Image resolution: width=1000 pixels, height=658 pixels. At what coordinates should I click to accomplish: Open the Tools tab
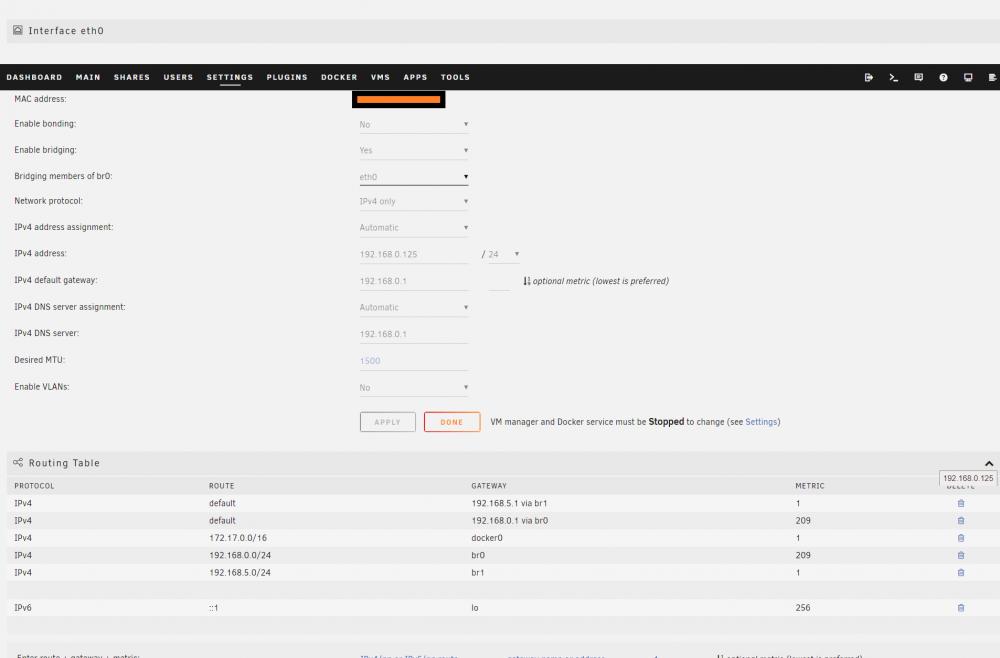tap(455, 77)
